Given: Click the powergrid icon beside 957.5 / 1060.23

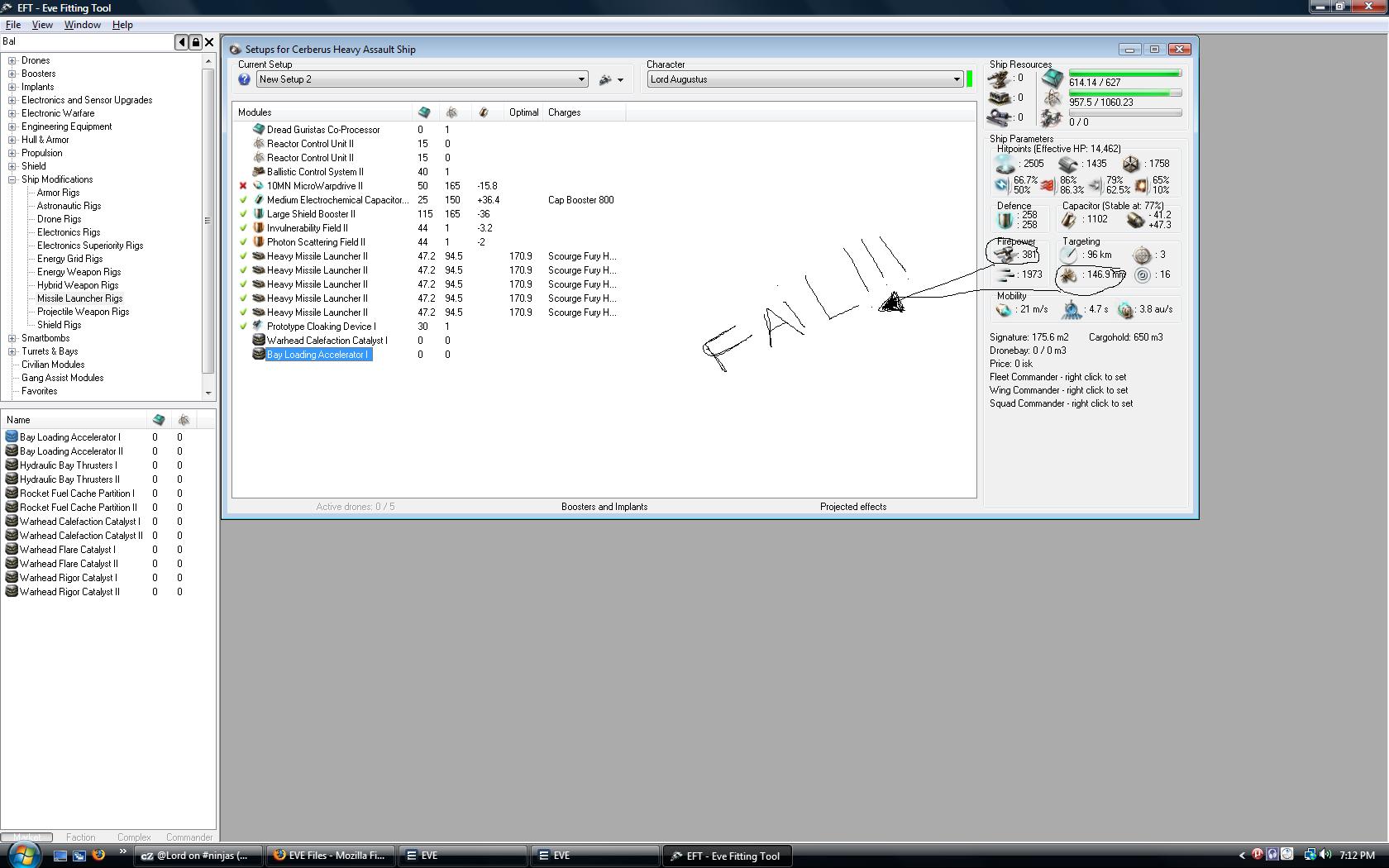Looking at the screenshot, I should coord(1052,99).
